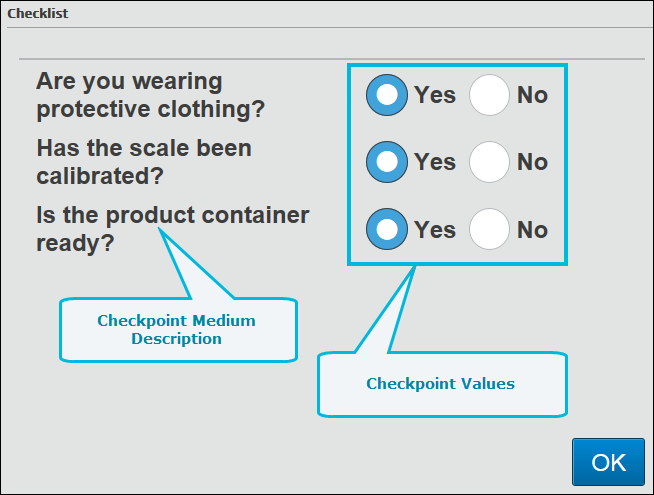The width and height of the screenshot is (654, 495).
Task: Mark No radio for product container ready
Action: click(x=489, y=229)
